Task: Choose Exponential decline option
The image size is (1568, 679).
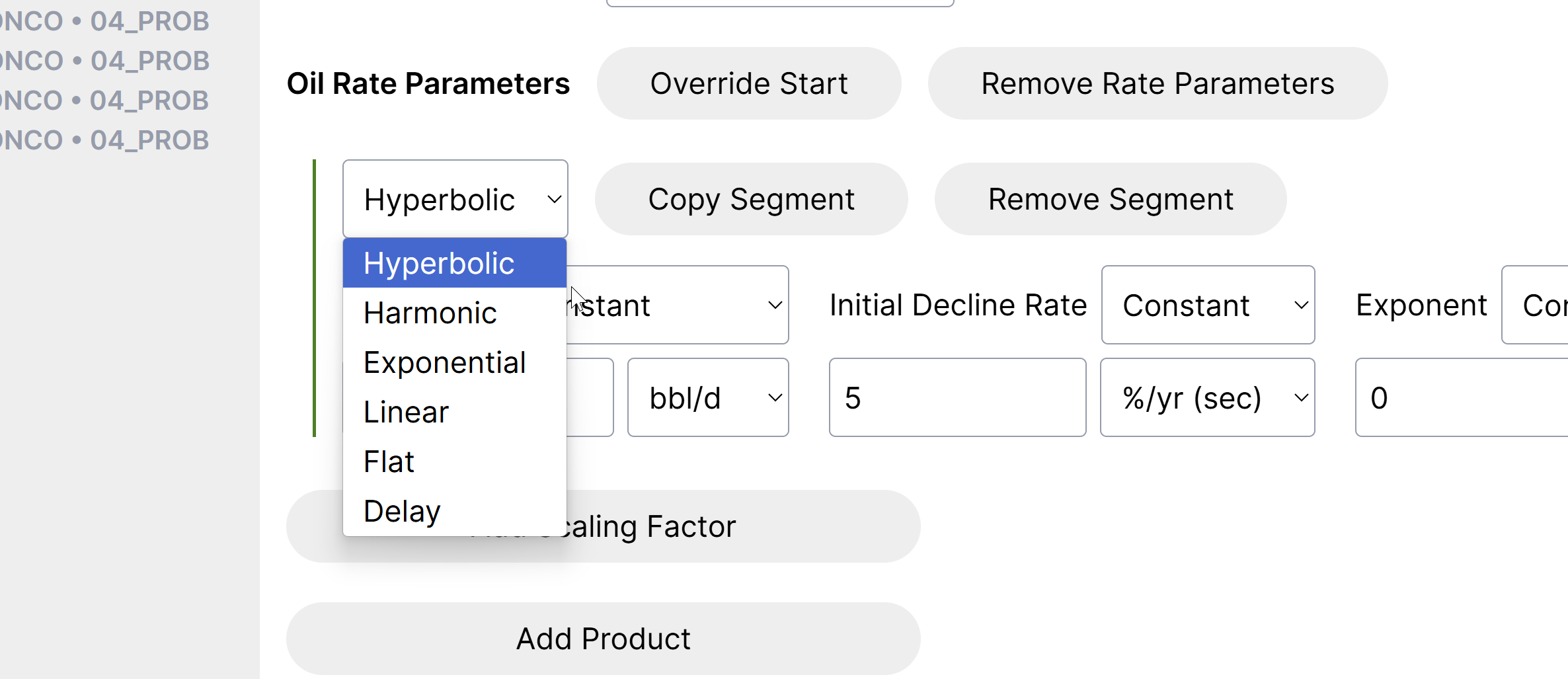Action: (445, 362)
